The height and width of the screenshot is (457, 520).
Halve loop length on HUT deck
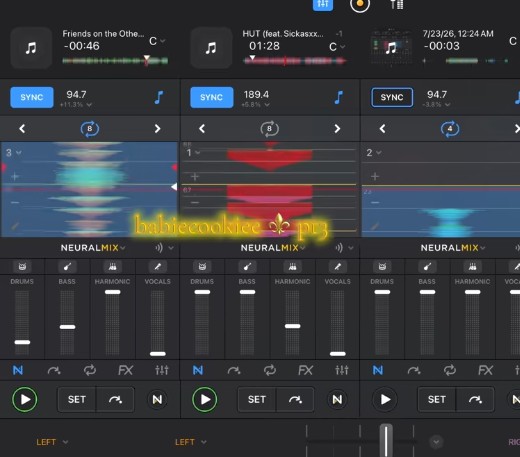tap(202, 129)
